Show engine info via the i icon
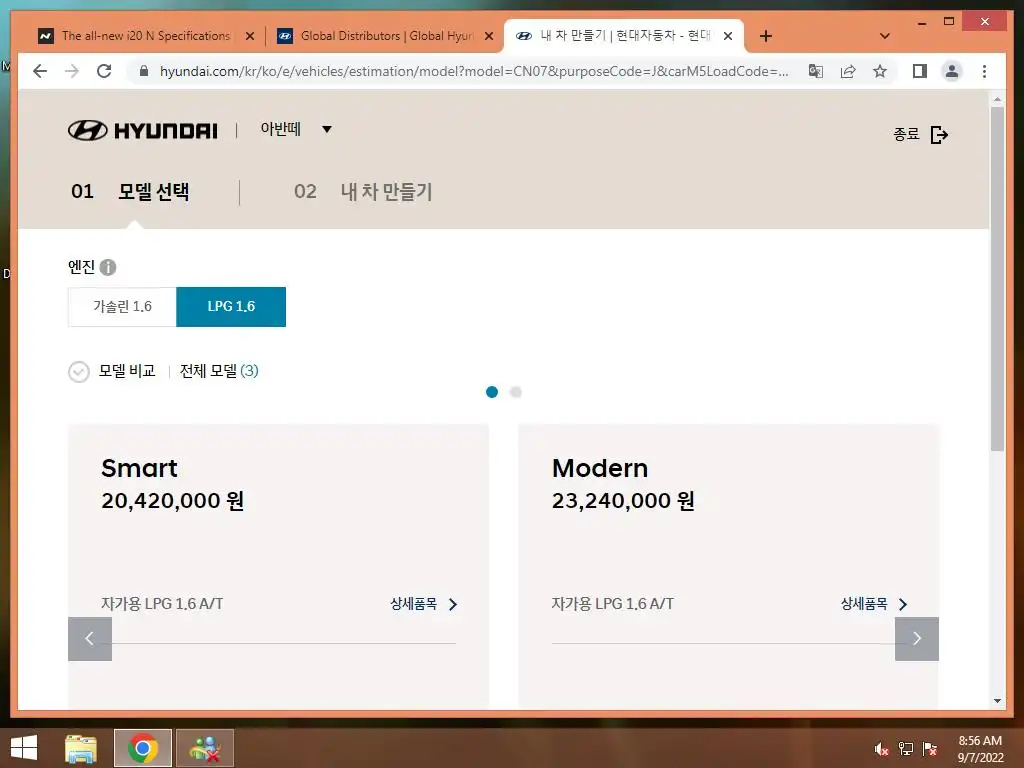 point(108,267)
